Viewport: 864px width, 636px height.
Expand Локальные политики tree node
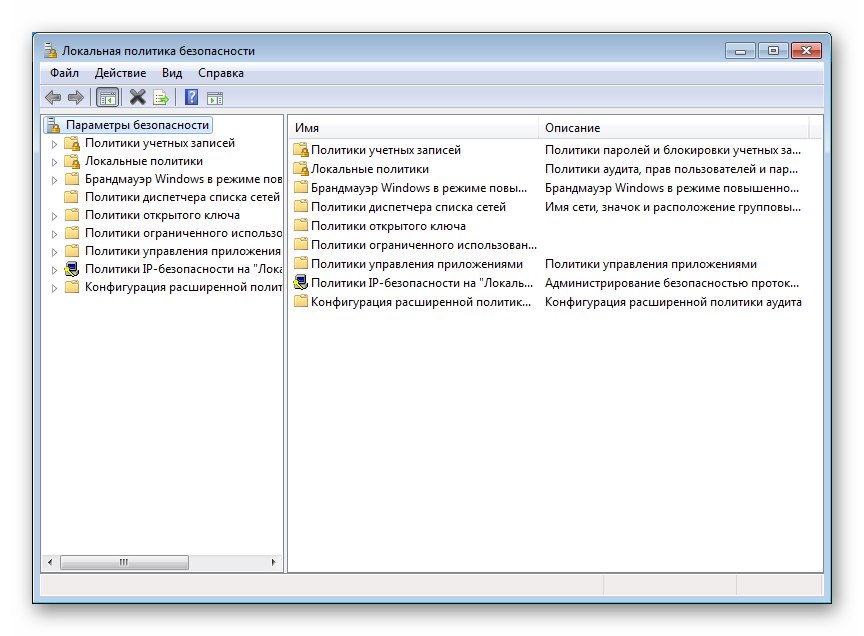(54, 162)
